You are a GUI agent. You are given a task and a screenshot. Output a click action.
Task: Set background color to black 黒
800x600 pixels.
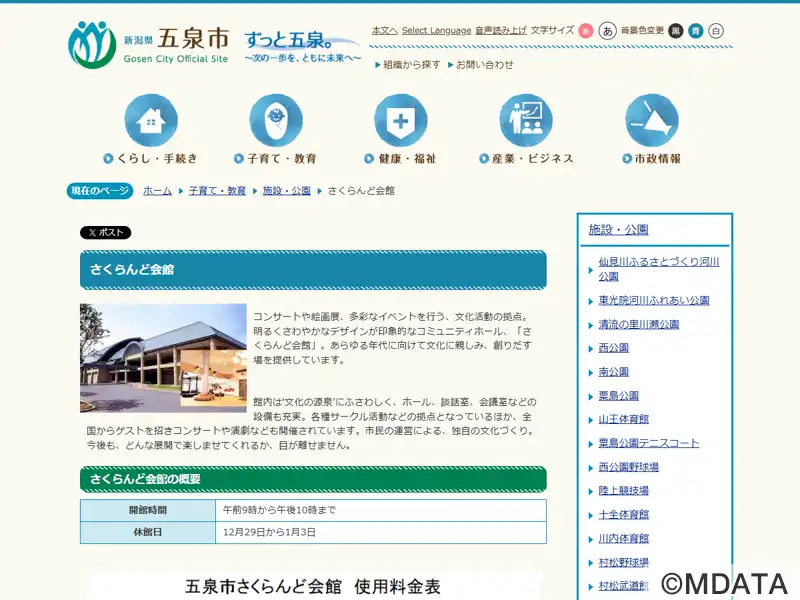676,31
